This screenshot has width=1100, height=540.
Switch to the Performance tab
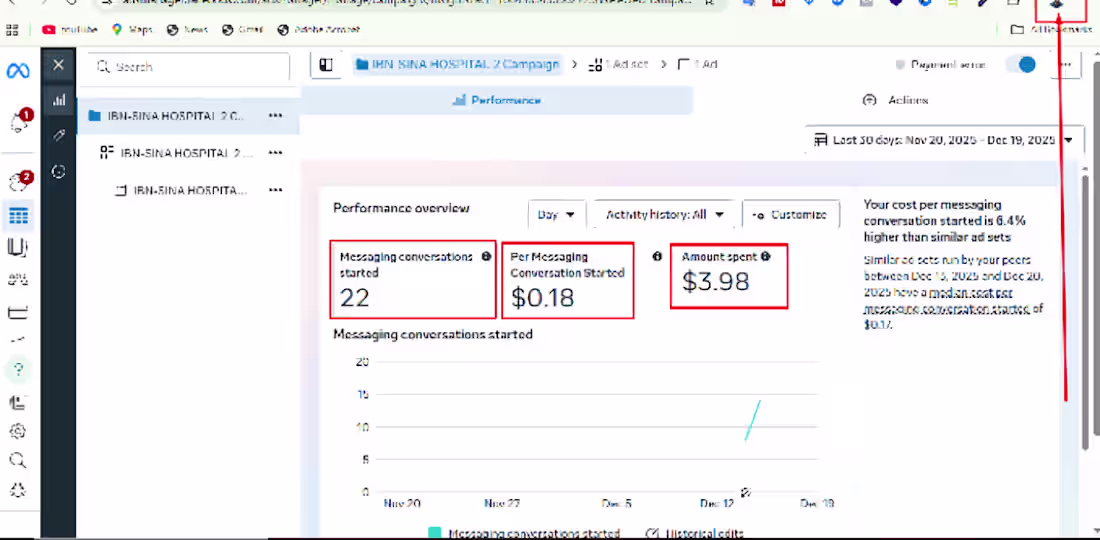(x=497, y=100)
